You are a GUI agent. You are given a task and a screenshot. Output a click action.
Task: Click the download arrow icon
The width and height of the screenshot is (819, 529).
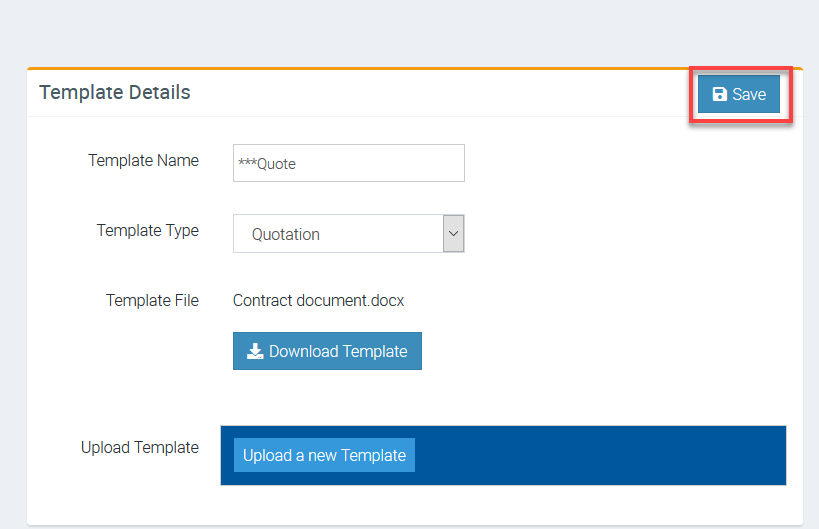point(255,351)
